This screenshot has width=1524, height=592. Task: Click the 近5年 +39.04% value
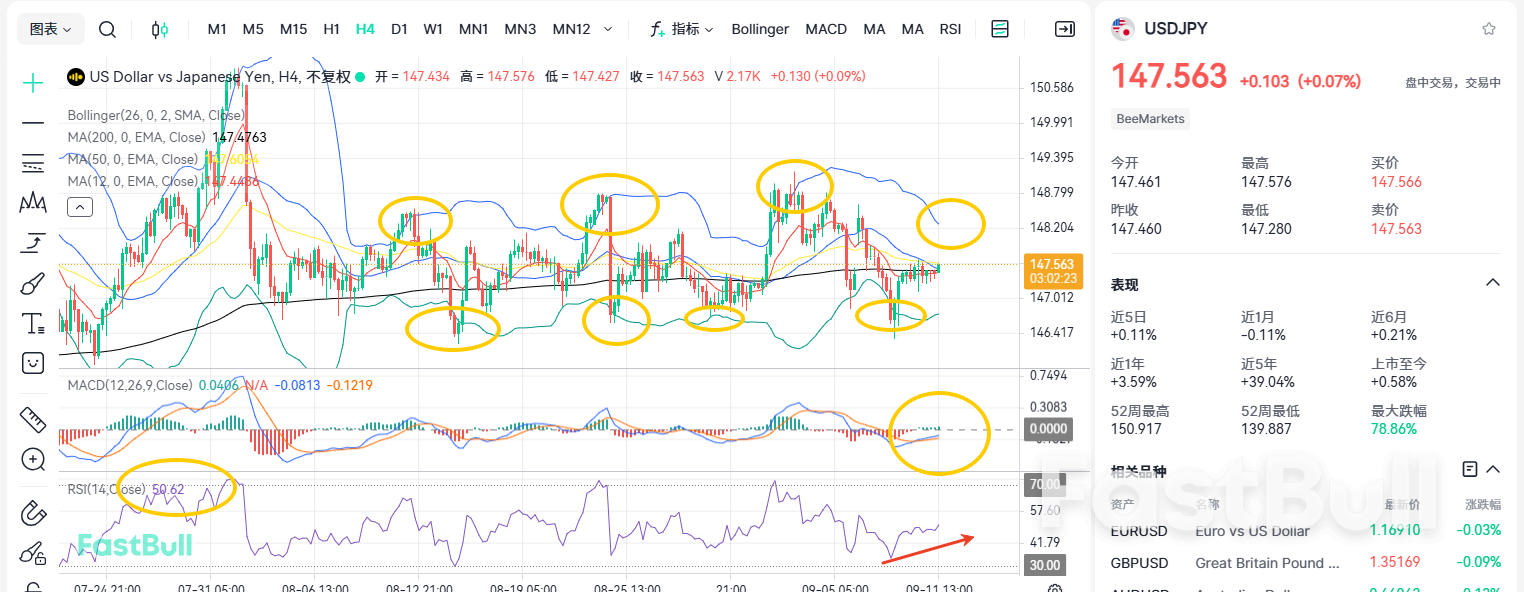click(1268, 382)
